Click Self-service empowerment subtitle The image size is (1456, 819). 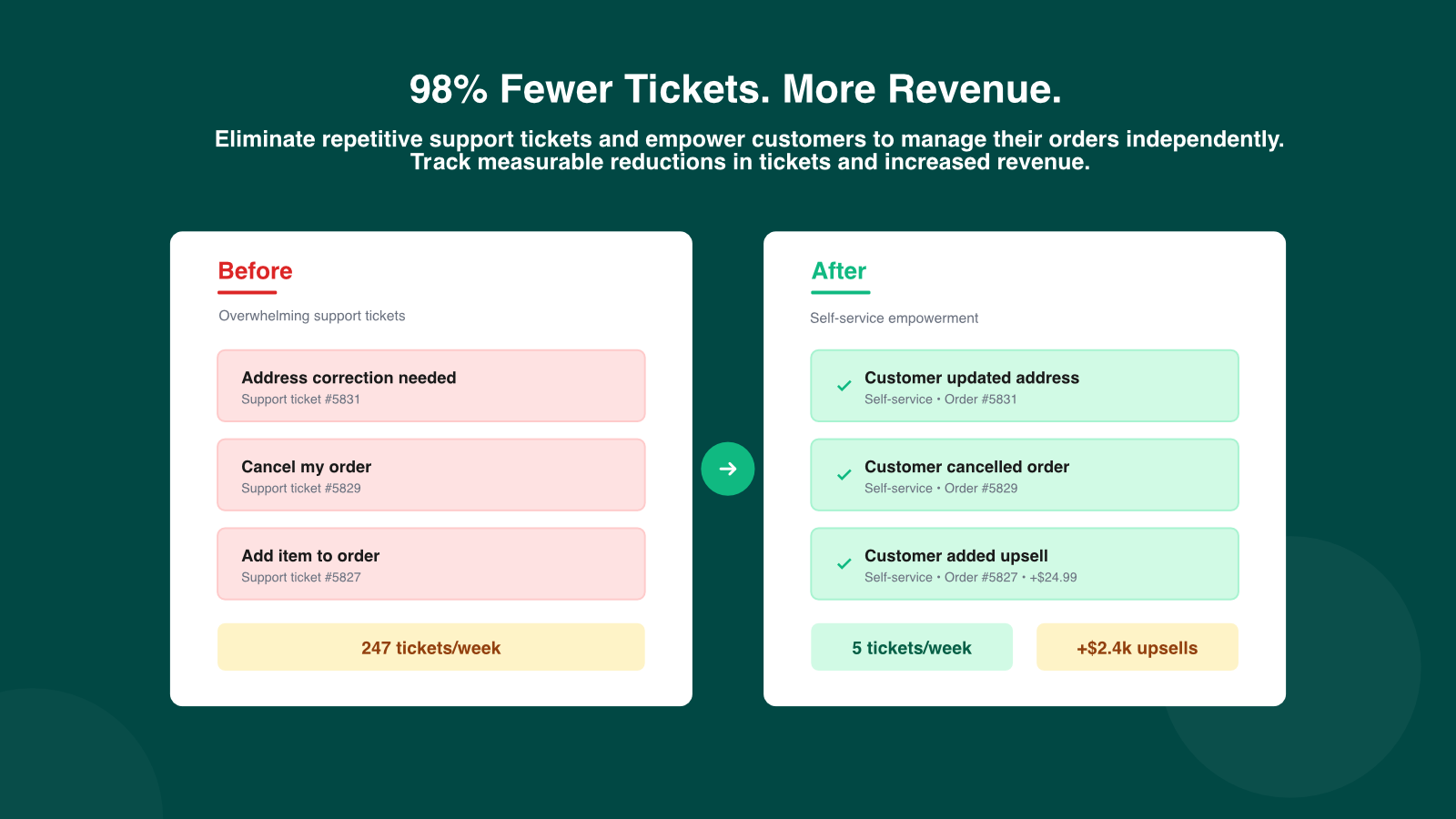coord(894,318)
